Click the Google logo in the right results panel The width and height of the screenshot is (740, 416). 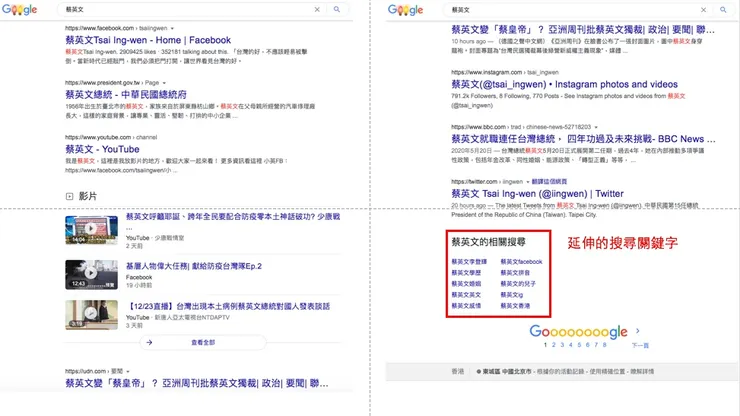coord(405,10)
